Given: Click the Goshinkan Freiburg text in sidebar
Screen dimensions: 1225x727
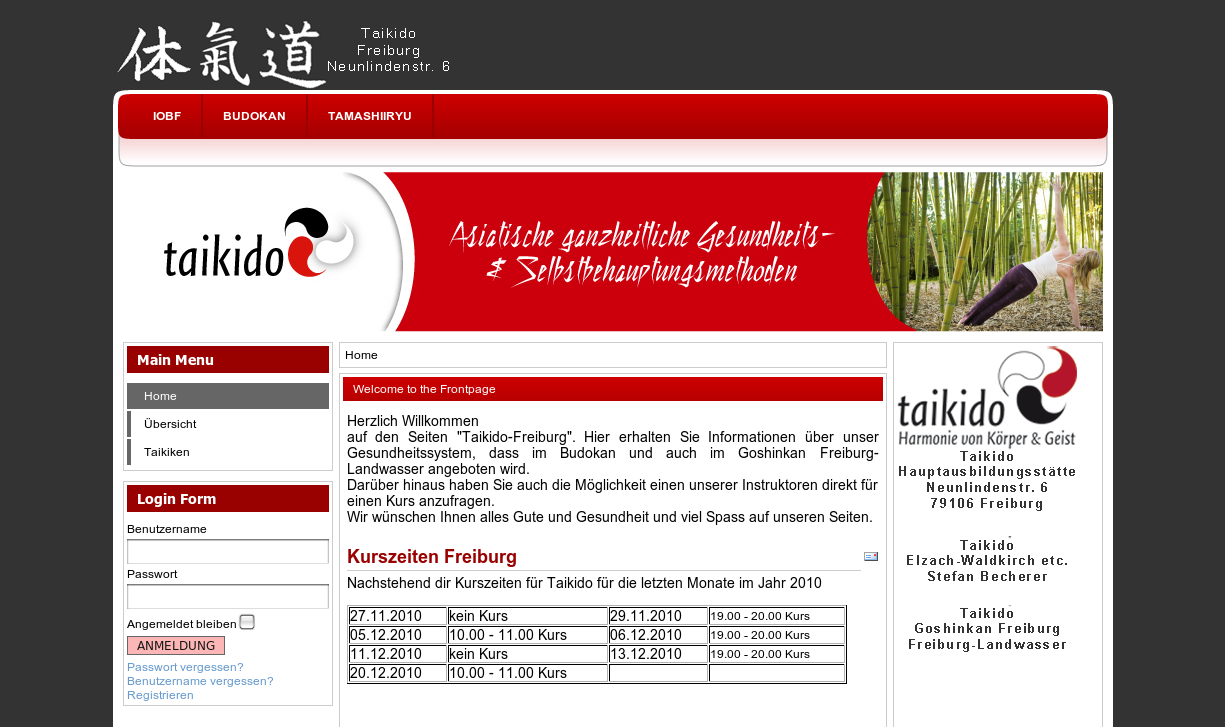Looking at the screenshot, I should pos(987,629).
